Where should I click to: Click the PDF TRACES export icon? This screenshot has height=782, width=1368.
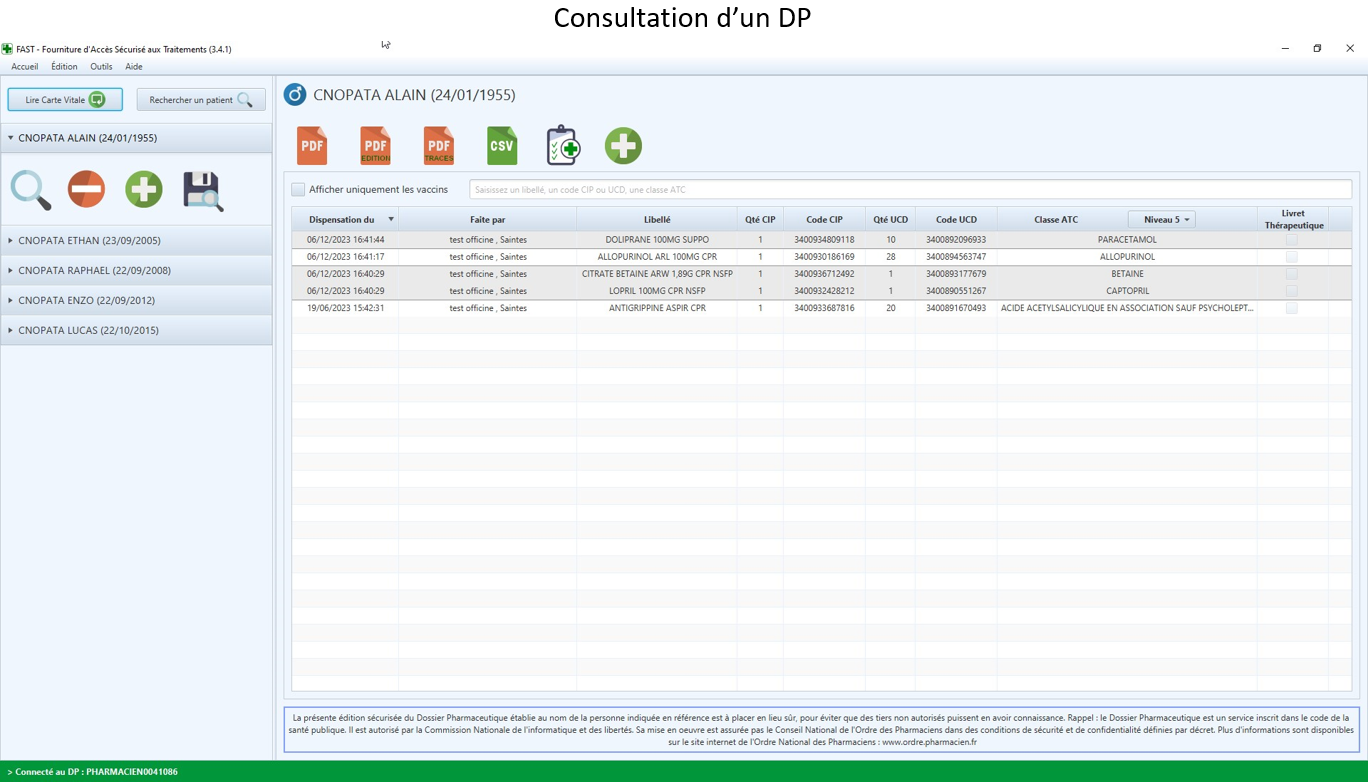pyautogui.click(x=438, y=146)
